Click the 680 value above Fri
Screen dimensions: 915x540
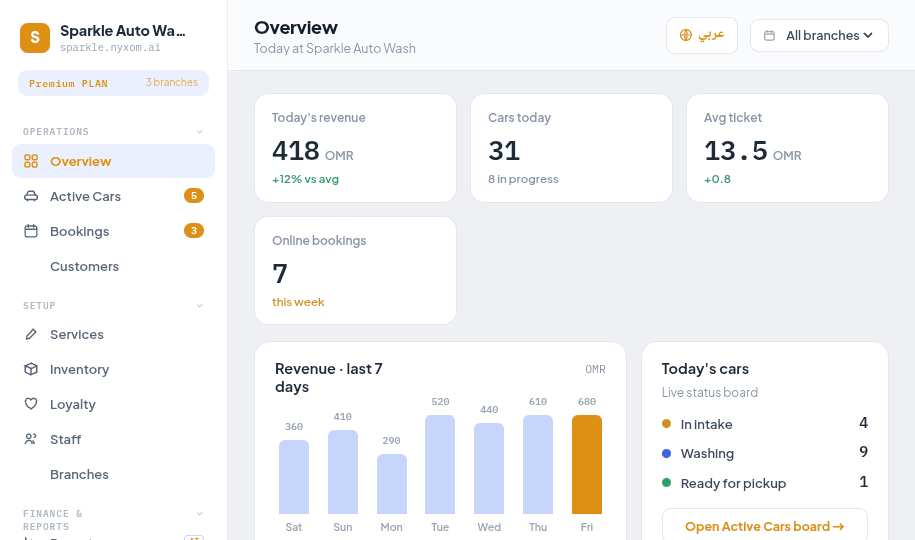(x=586, y=402)
